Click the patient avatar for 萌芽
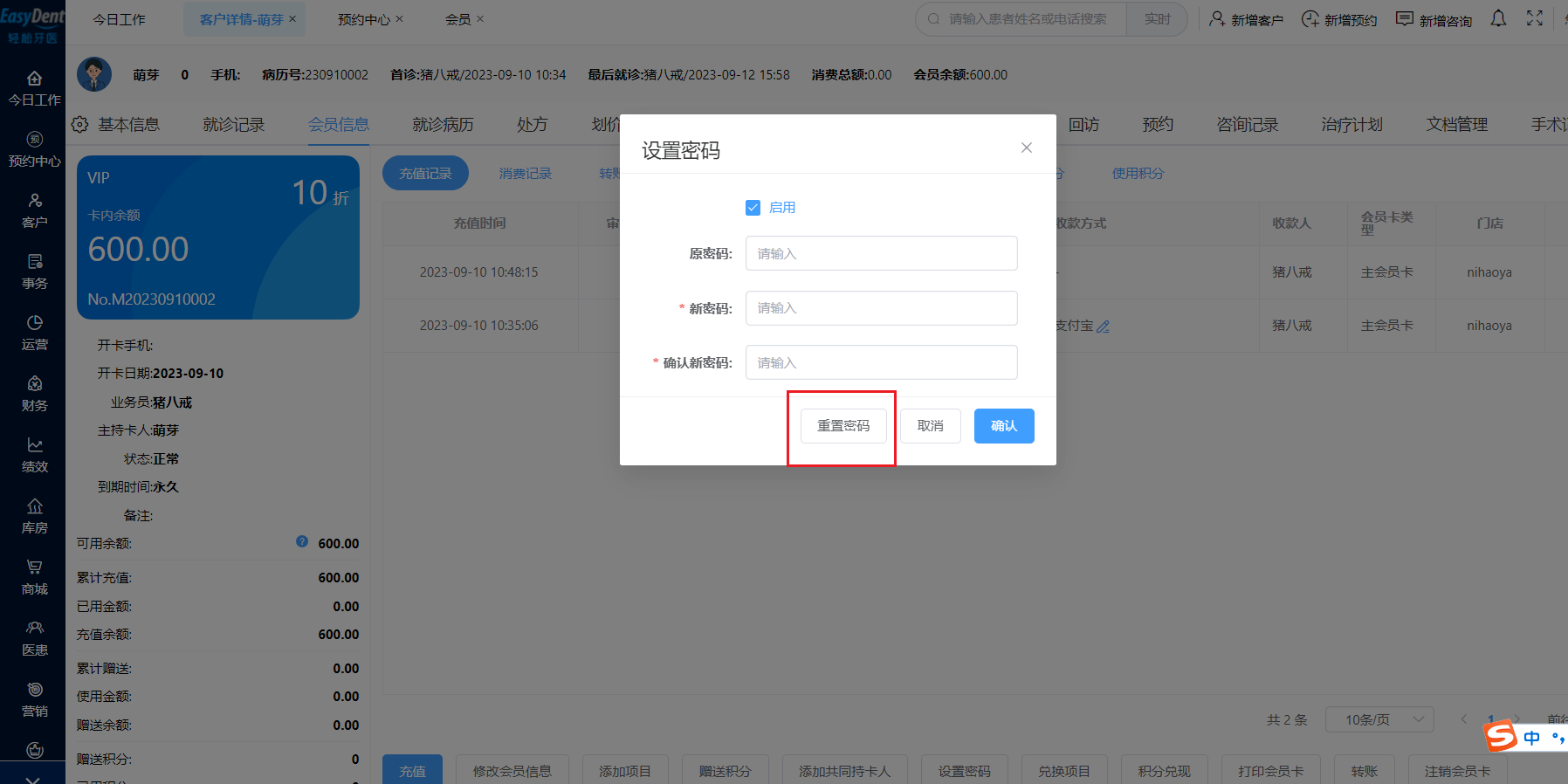 [x=94, y=74]
